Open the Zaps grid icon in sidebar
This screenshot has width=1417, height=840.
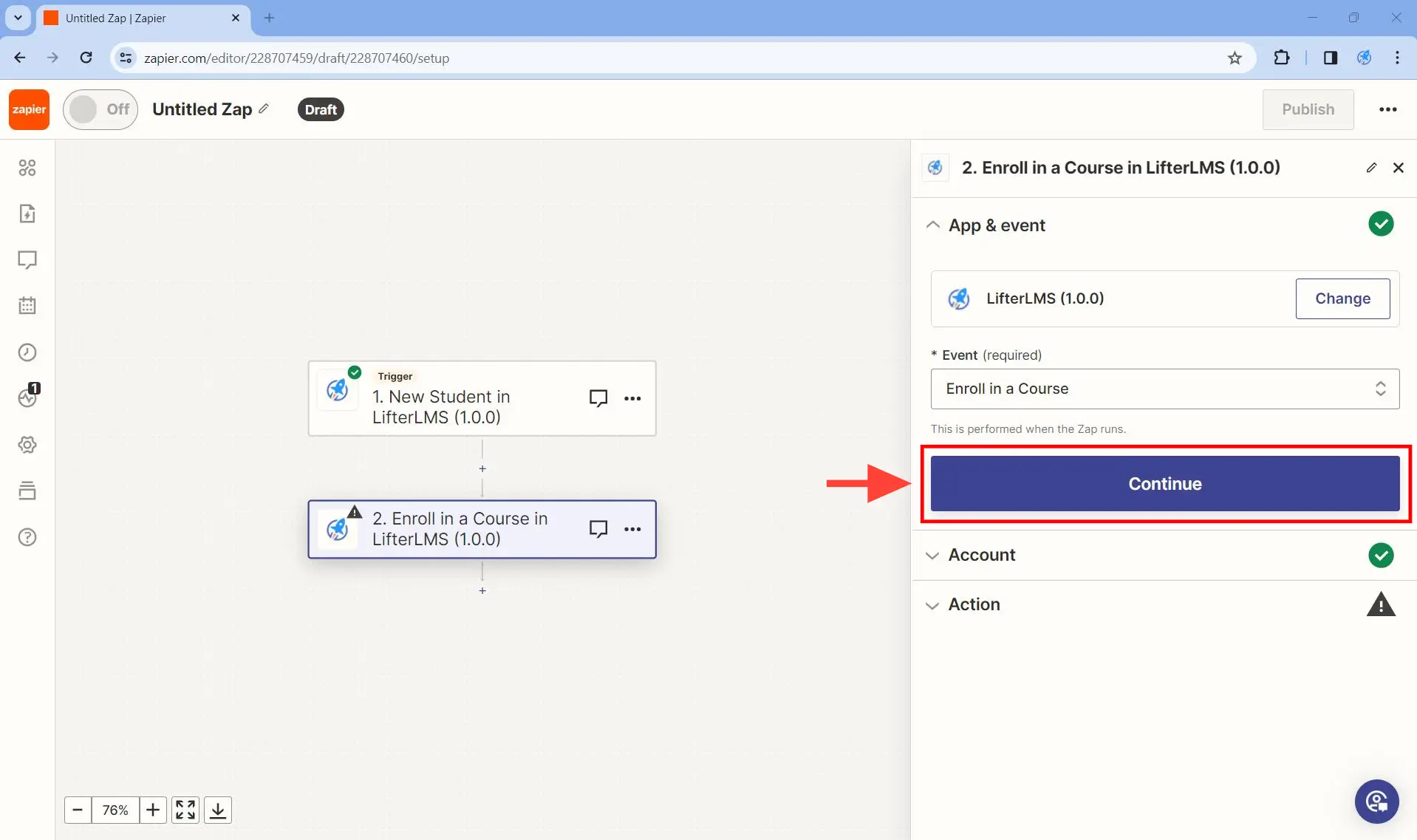27,168
